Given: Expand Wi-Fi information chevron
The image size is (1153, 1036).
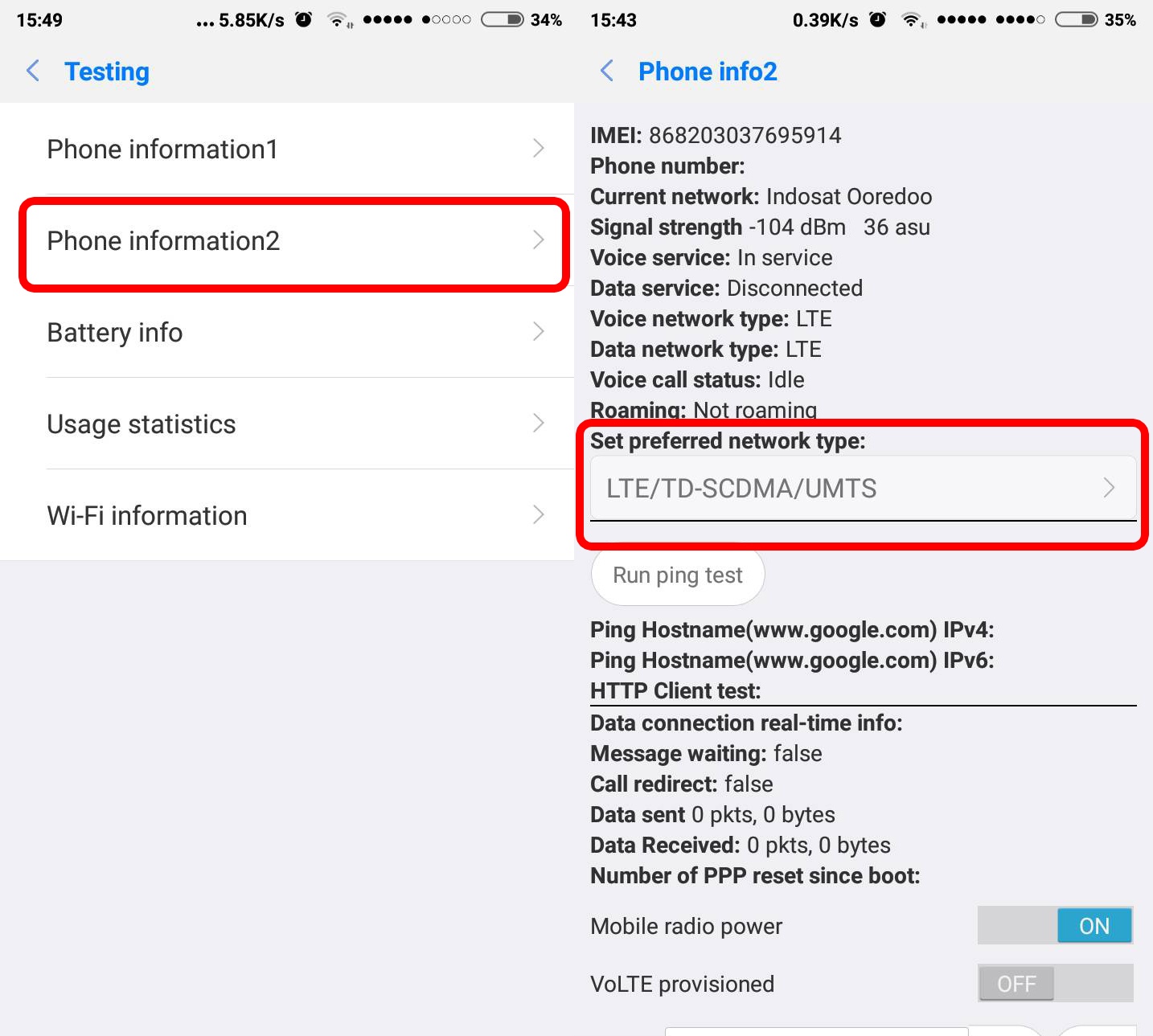Looking at the screenshot, I should pyautogui.click(x=539, y=515).
